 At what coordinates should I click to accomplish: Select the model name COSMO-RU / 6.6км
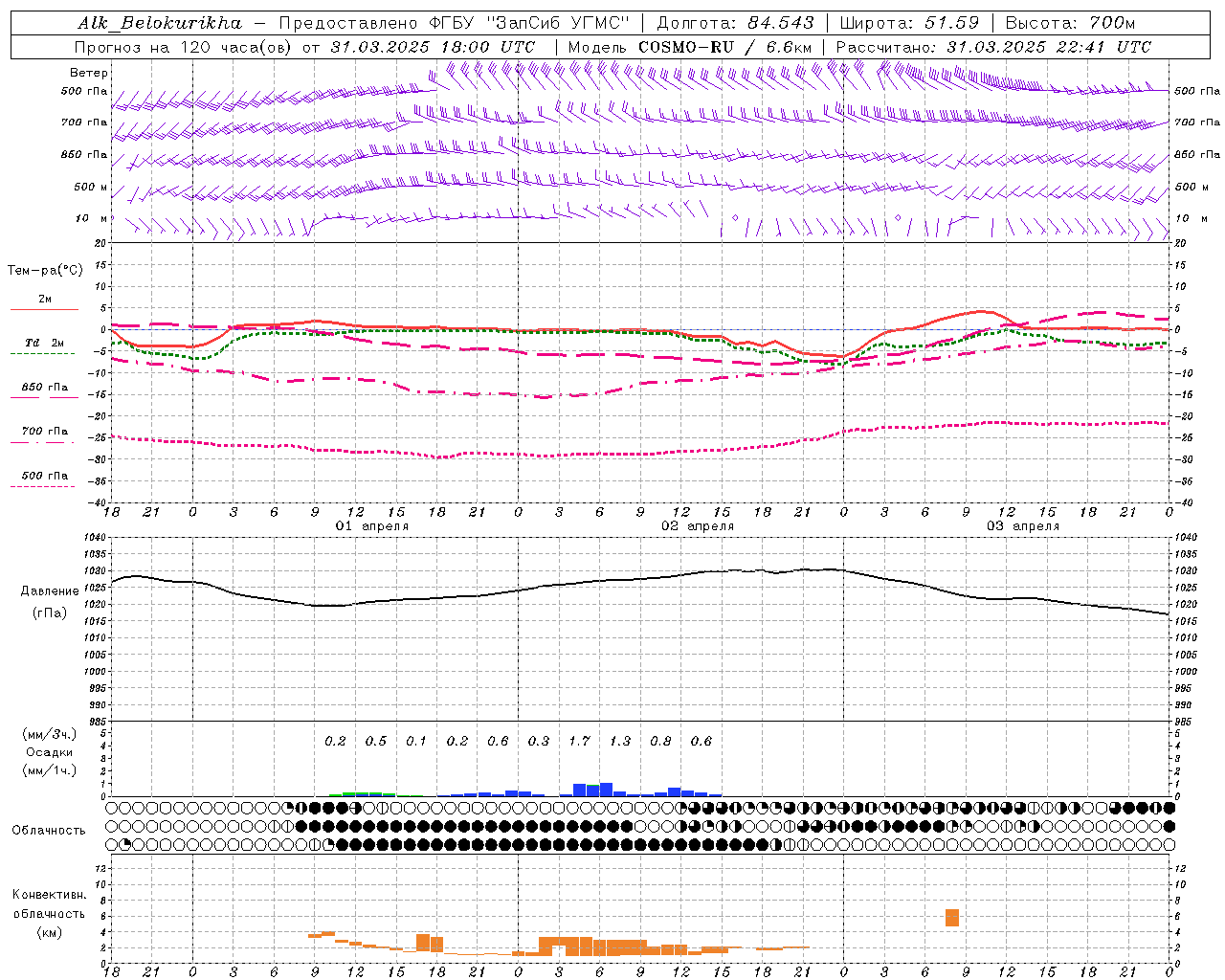tap(724, 47)
